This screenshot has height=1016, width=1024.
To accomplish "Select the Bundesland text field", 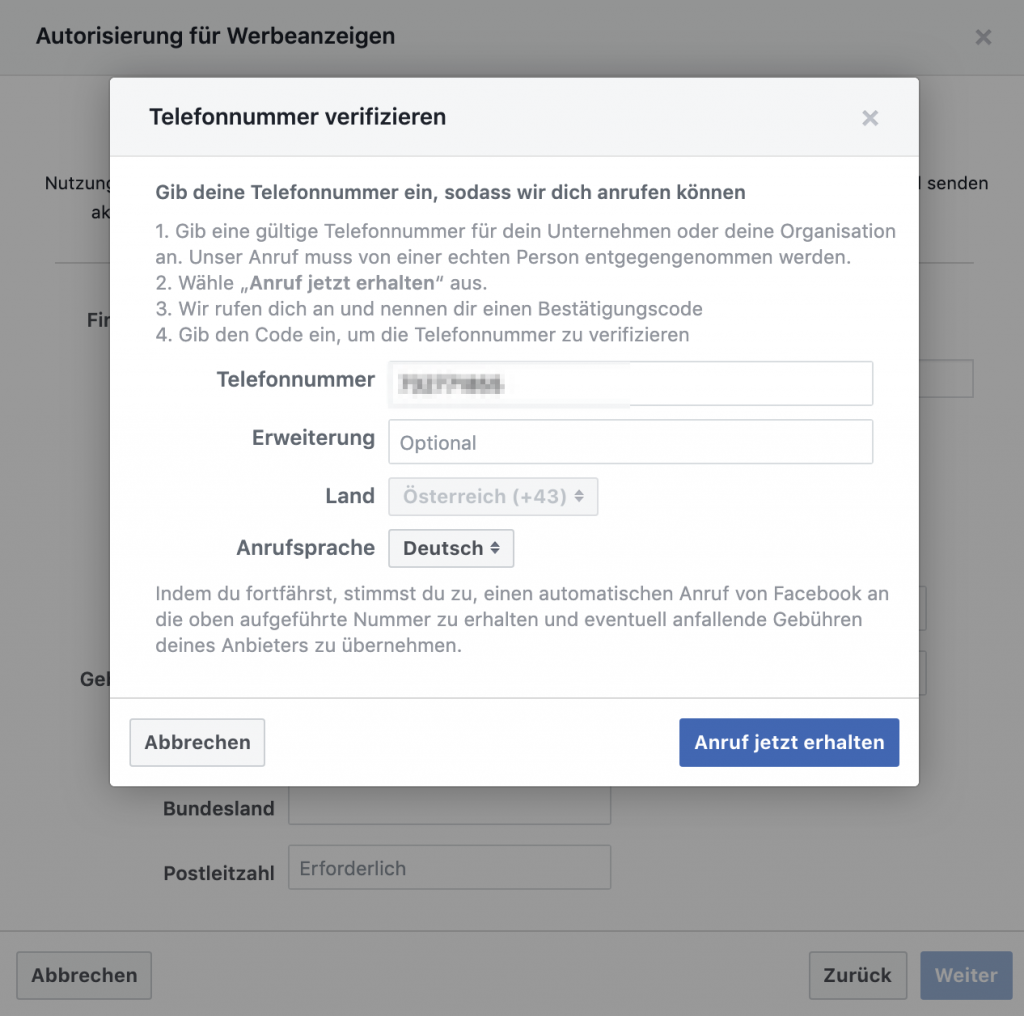I will point(449,807).
